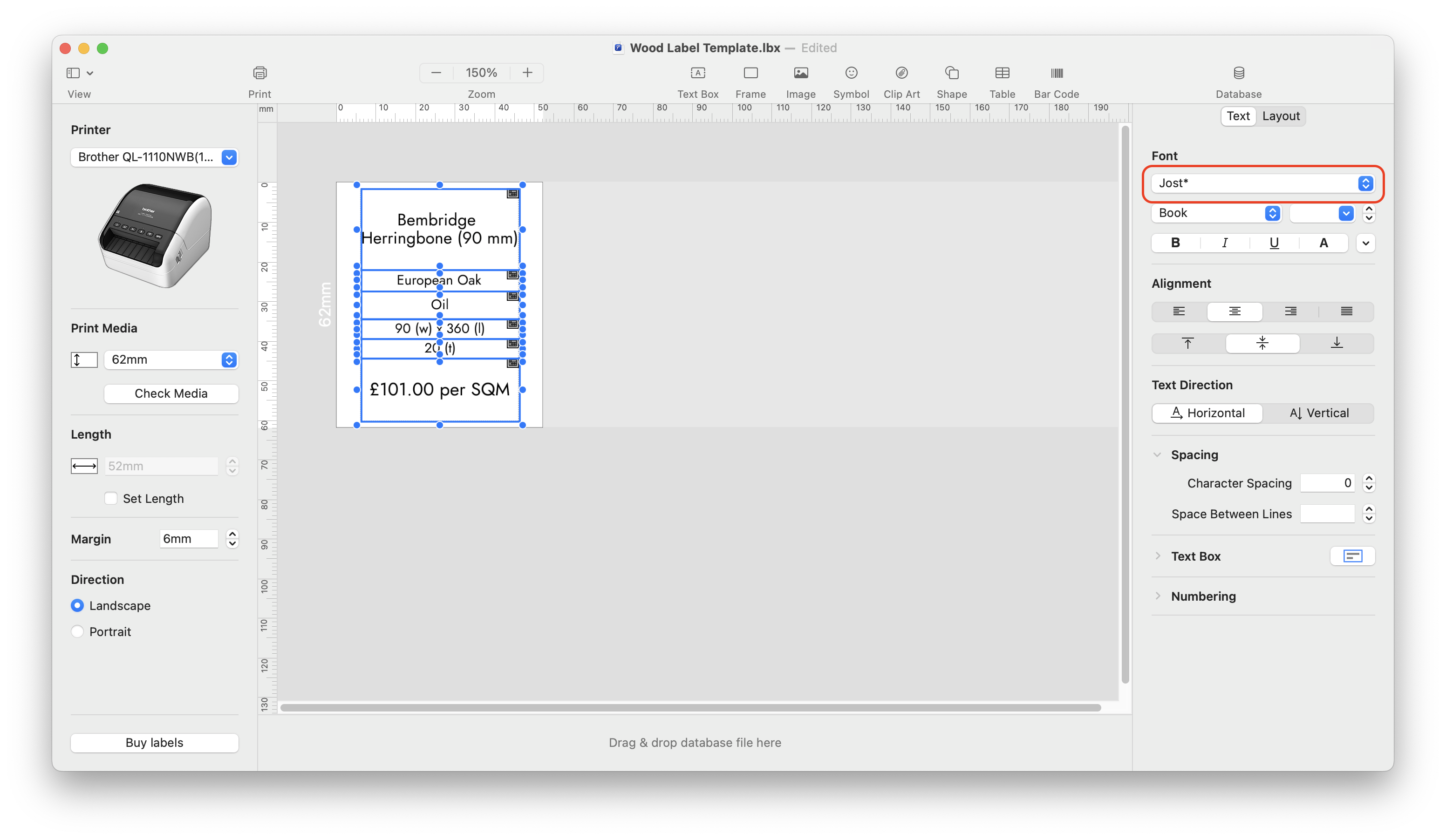The height and width of the screenshot is (840, 1446).
Task: Click the Buy labels button
Action: click(x=154, y=743)
